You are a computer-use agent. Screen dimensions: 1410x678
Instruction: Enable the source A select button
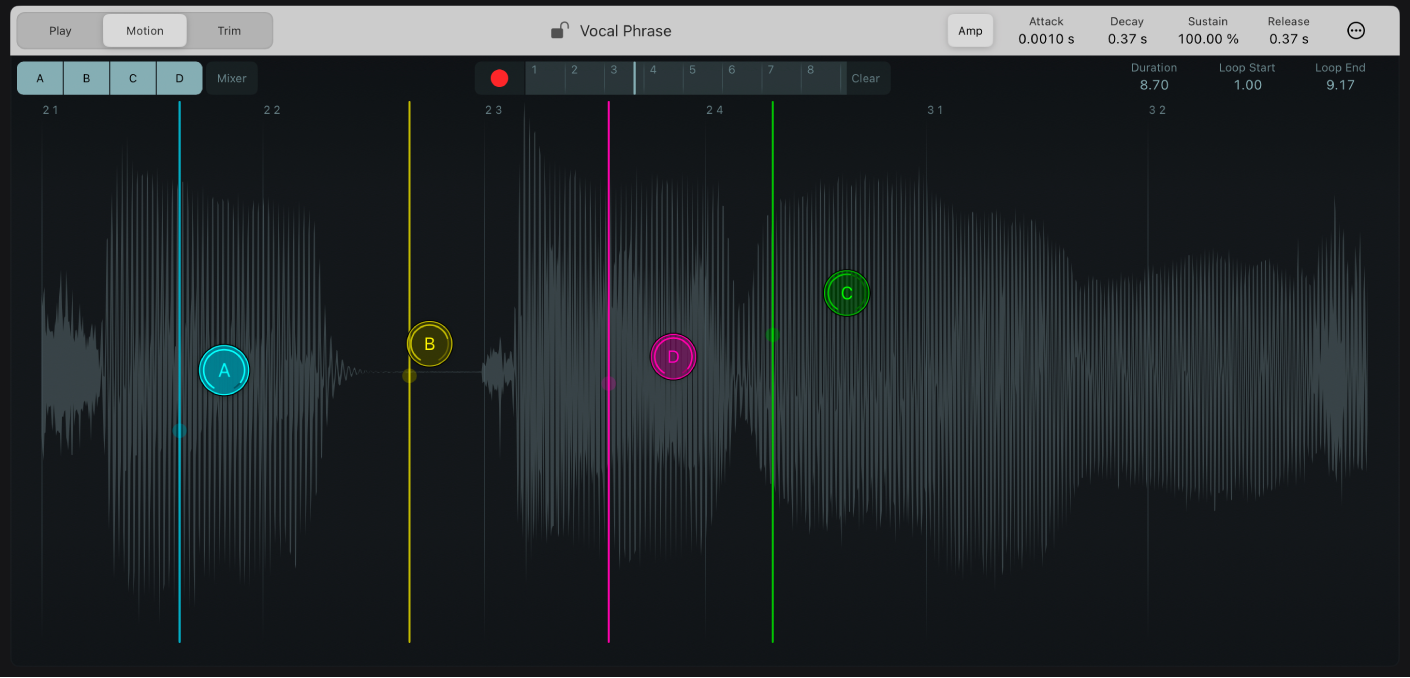pos(39,77)
